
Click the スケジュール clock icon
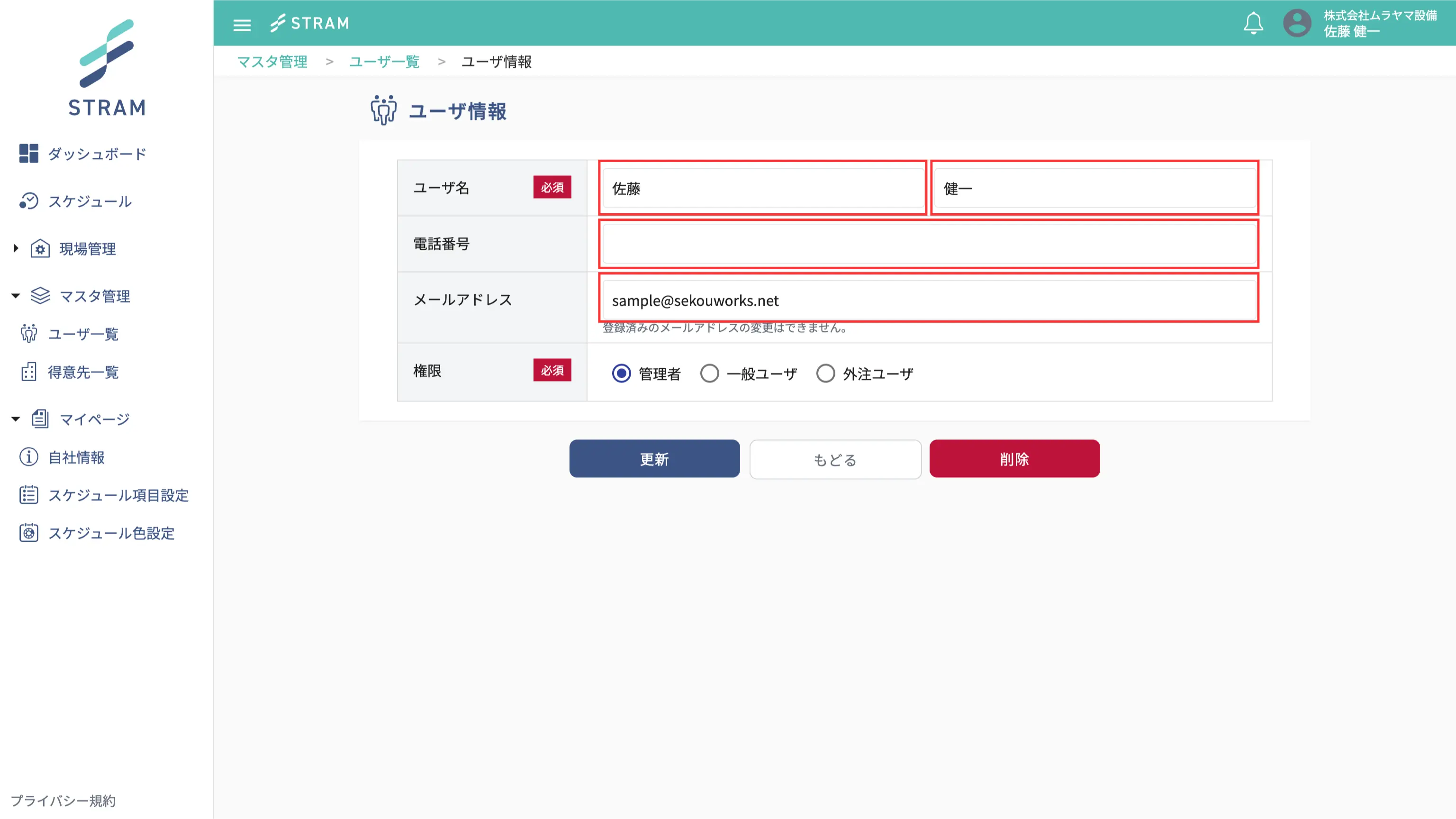click(29, 201)
